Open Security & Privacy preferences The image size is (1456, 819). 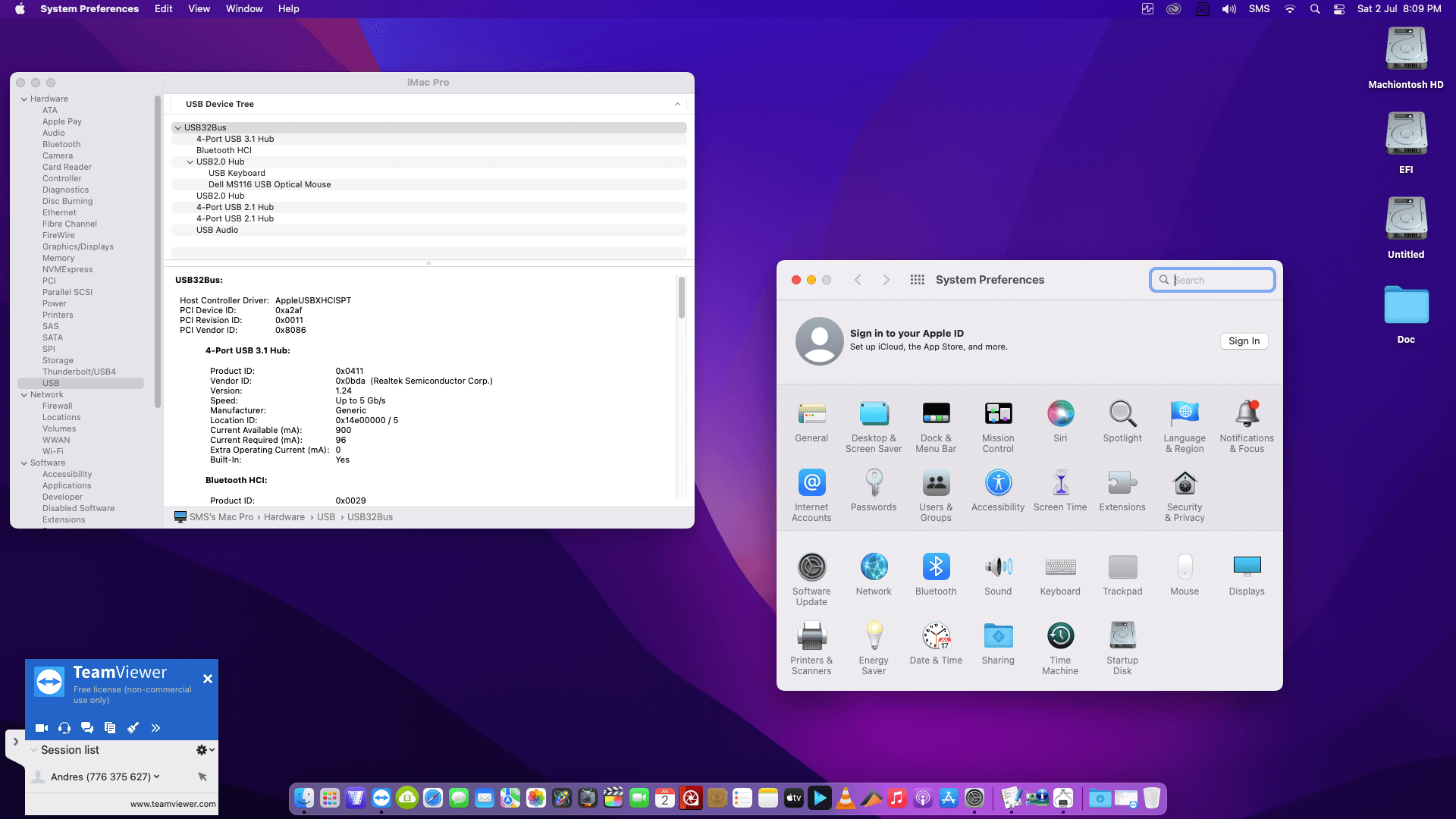coord(1185,483)
